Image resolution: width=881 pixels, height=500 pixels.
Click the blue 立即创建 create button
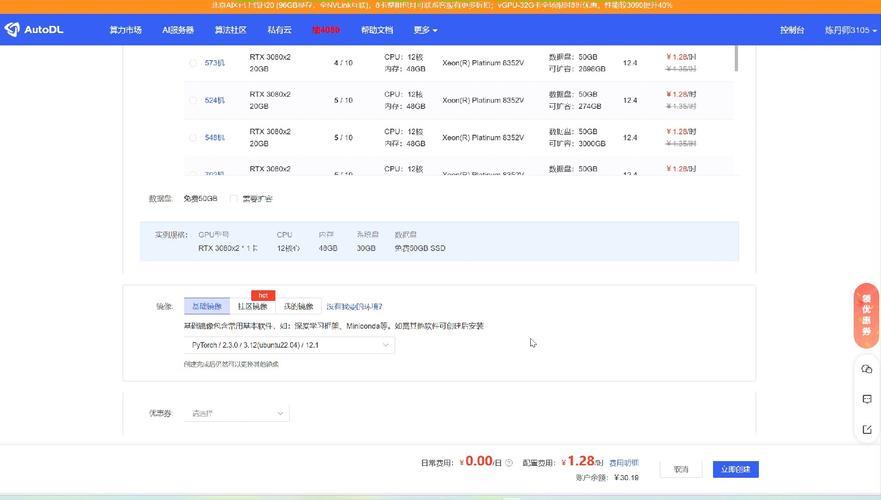point(735,469)
